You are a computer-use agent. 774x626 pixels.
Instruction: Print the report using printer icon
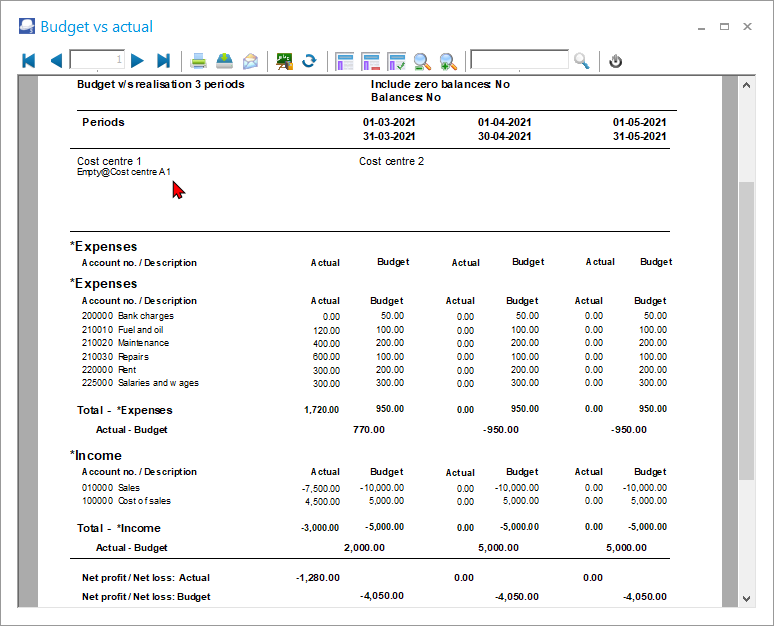tap(199, 61)
